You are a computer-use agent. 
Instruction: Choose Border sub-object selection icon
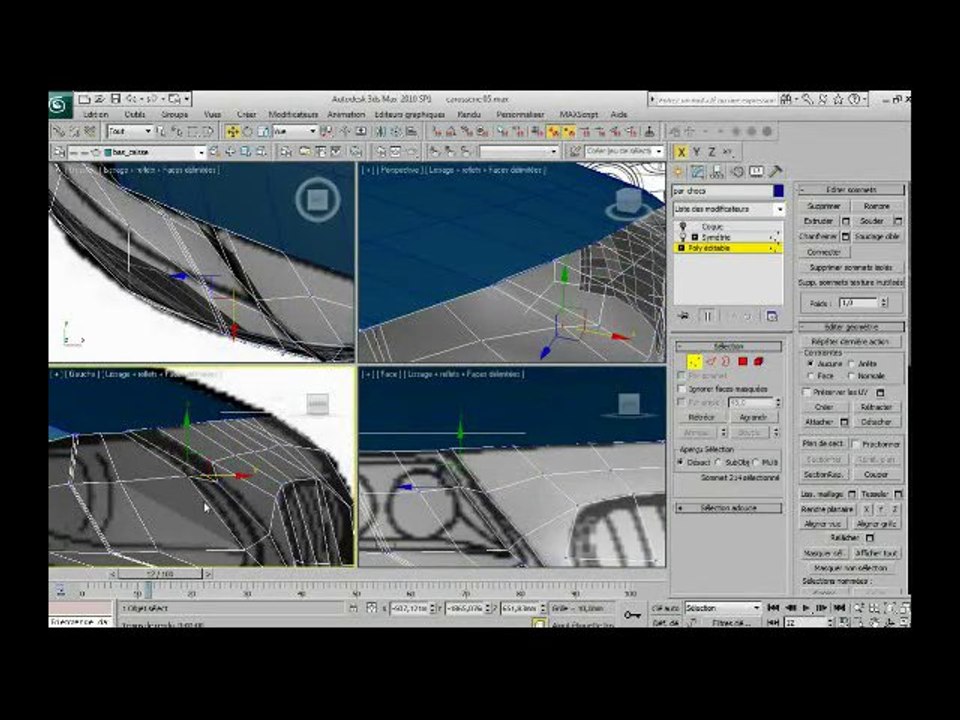pos(726,362)
